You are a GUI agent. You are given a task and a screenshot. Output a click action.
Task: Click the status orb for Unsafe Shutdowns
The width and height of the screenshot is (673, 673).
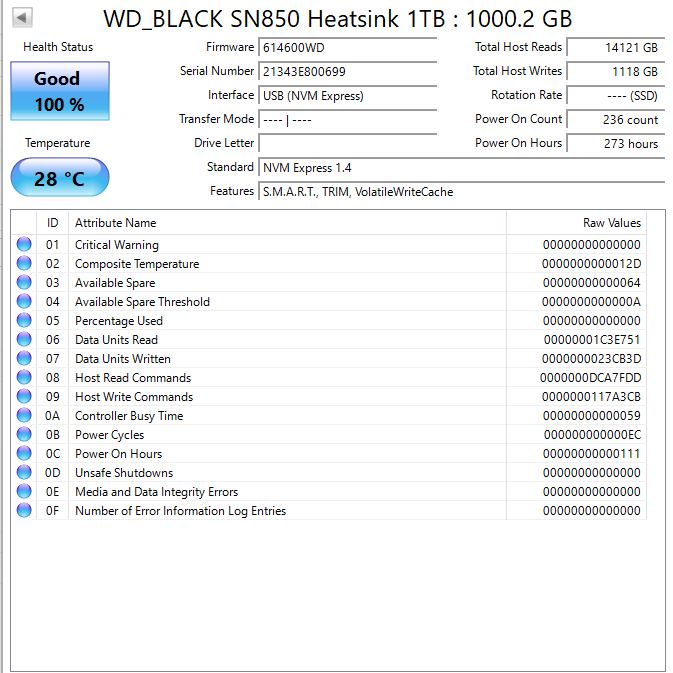pos(24,472)
